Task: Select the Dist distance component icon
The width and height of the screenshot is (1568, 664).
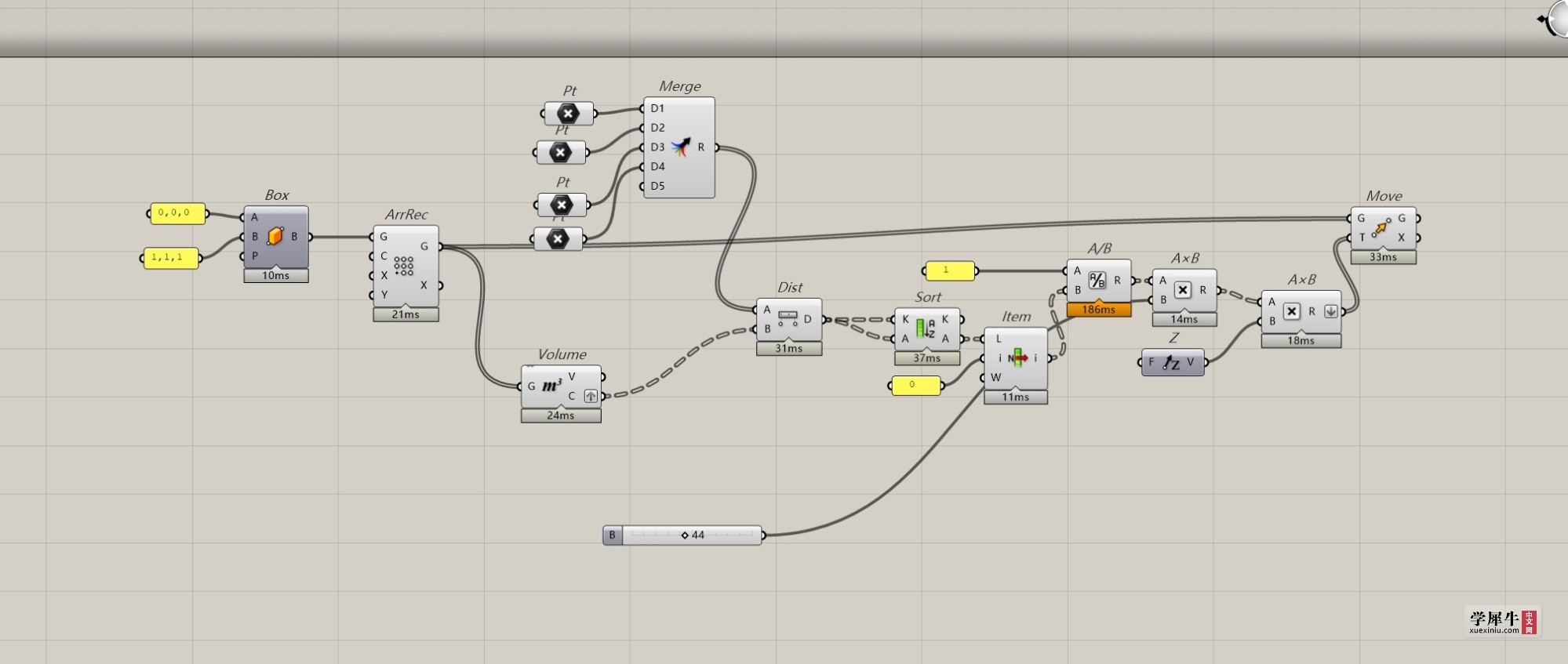Action: (x=788, y=318)
